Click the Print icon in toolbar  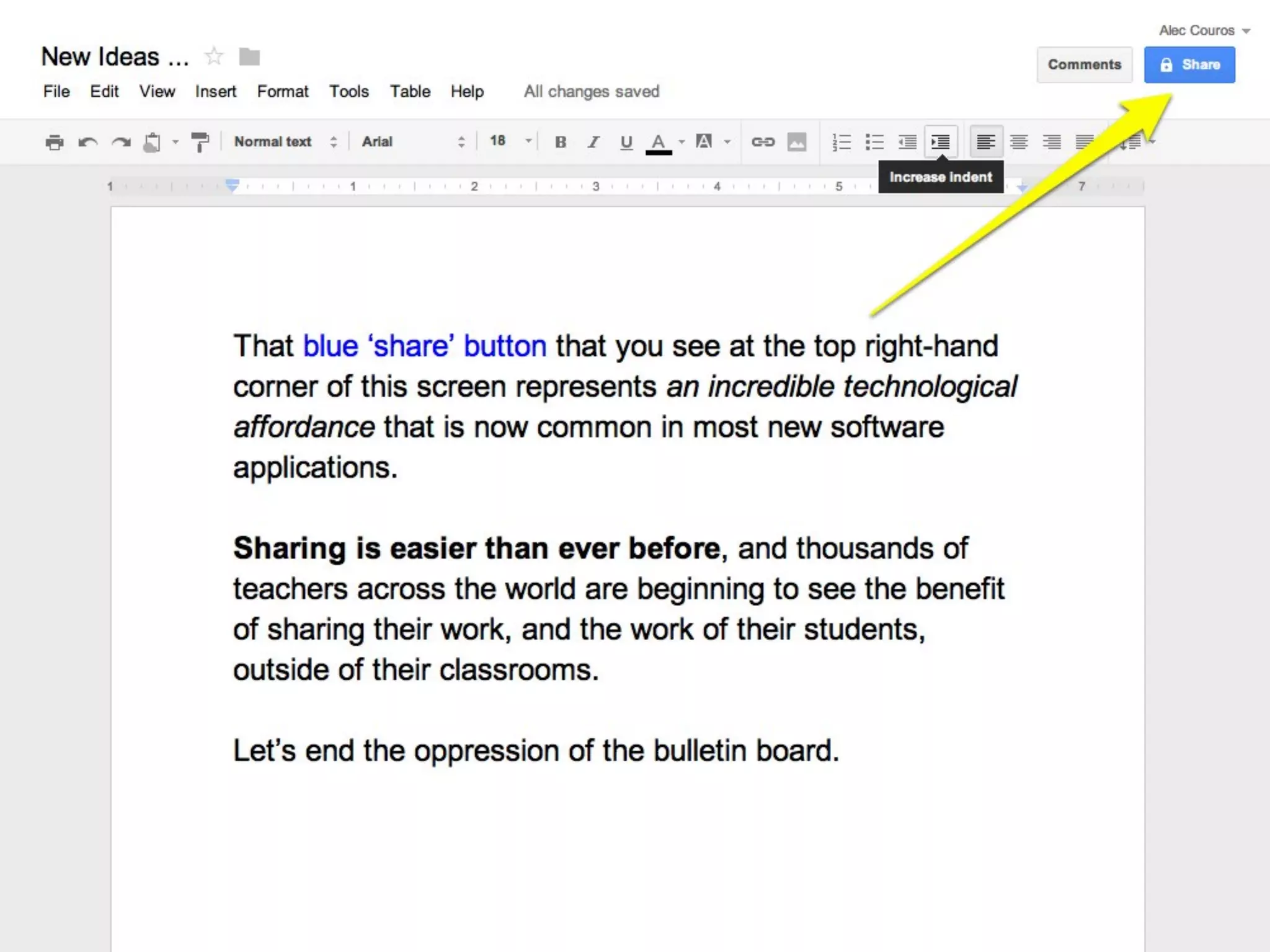pyautogui.click(x=55, y=142)
